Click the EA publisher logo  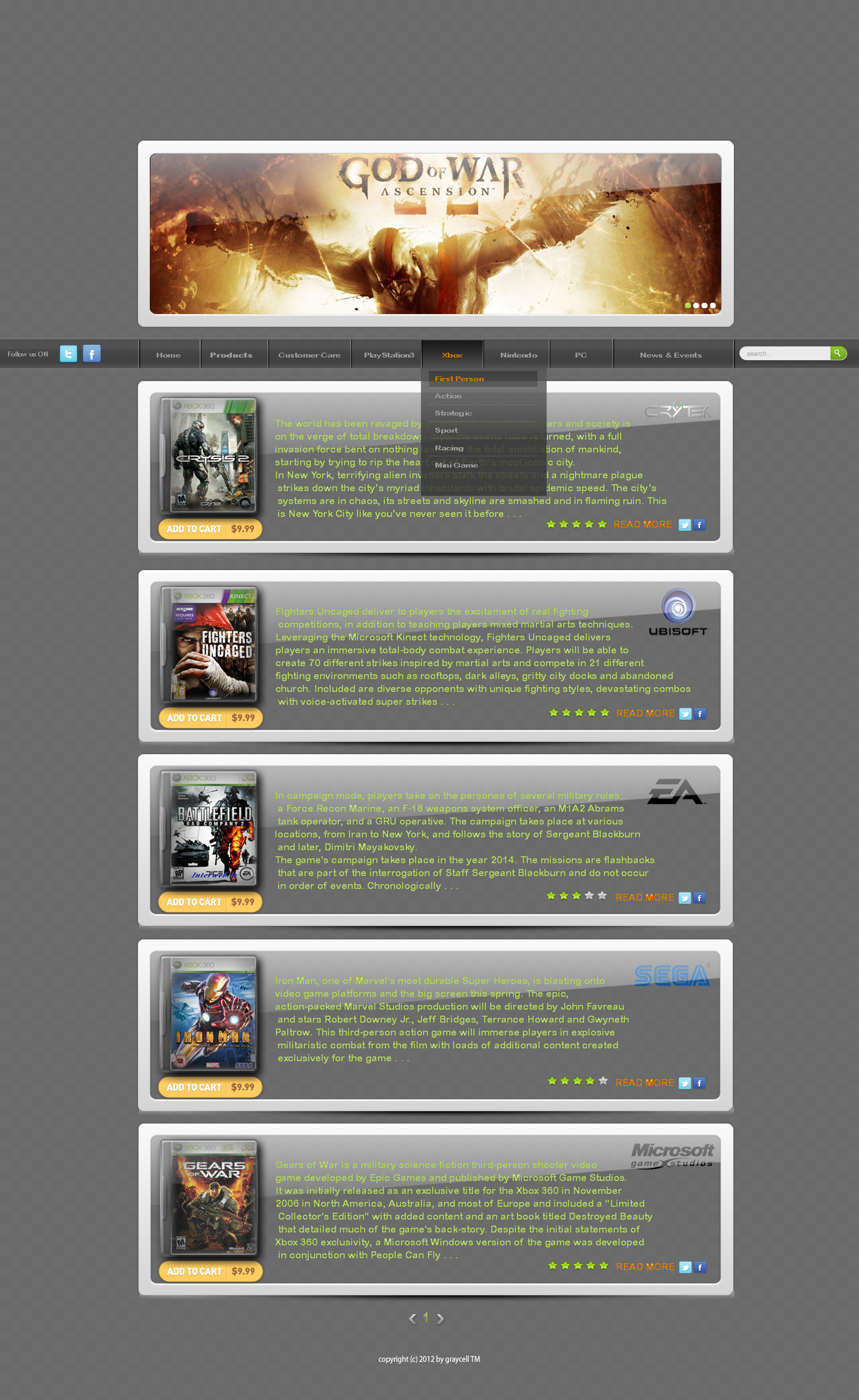[x=676, y=791]
